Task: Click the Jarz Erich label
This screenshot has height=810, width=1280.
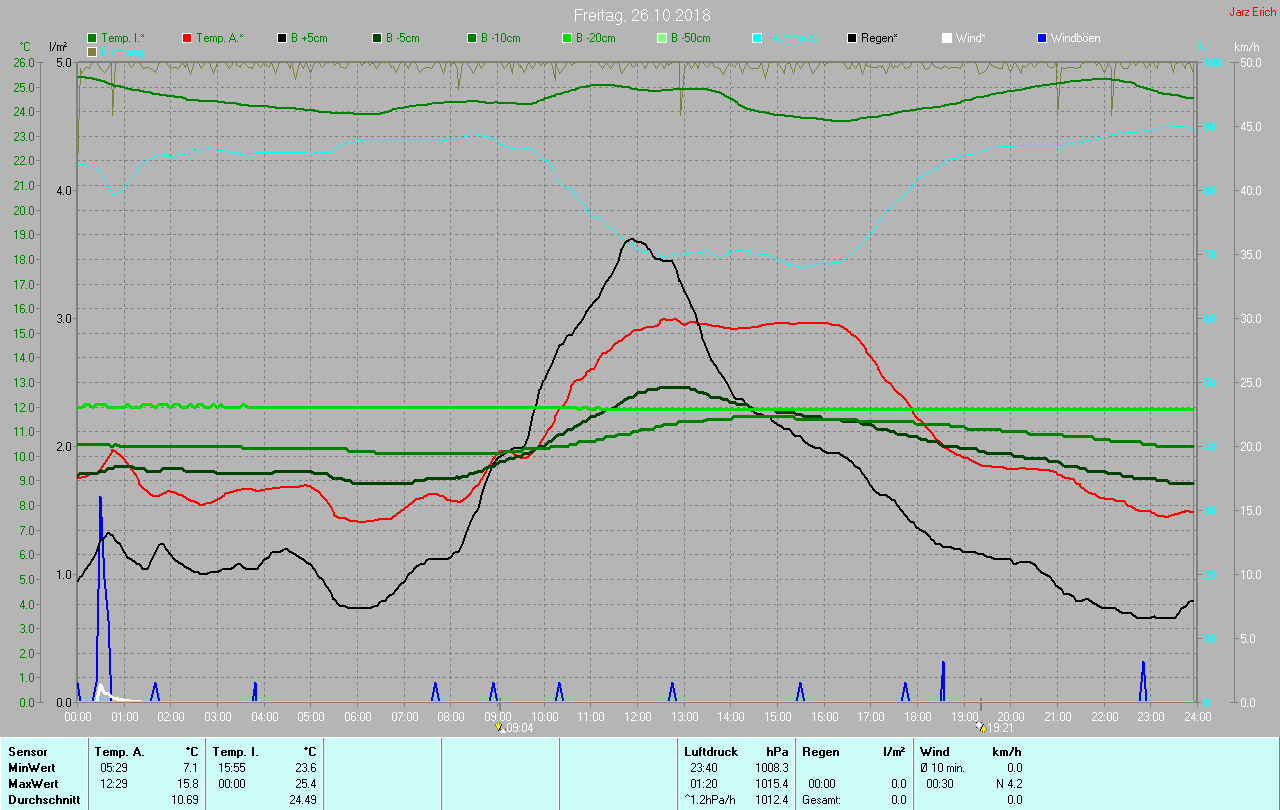Action: point(1252,12)
